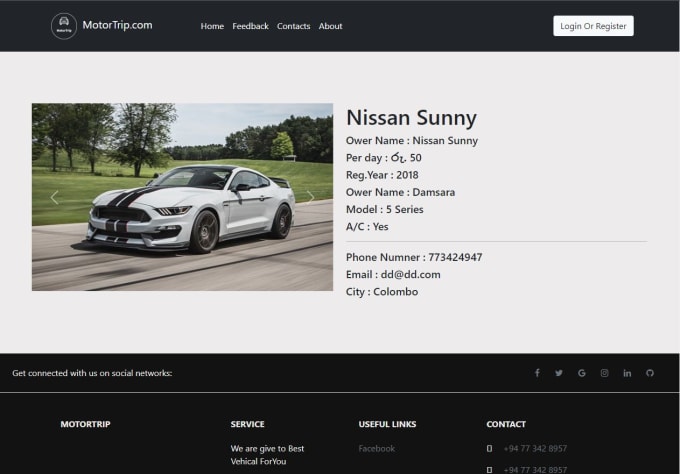Click the Nissan Sunny heading
The width and height of the screenshot is (680, 474).
click(412, 118)
